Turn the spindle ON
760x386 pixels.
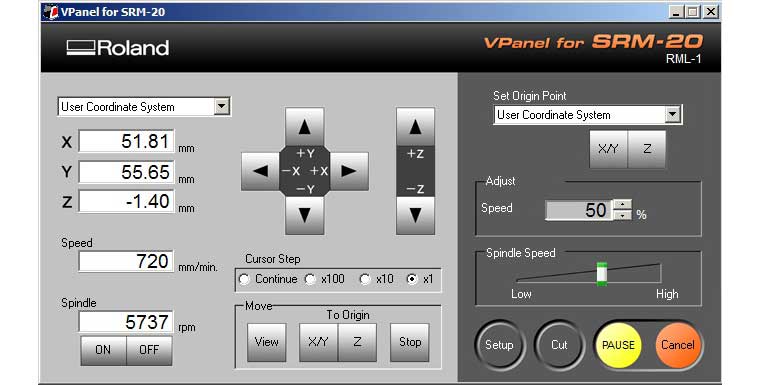(103, 350)
